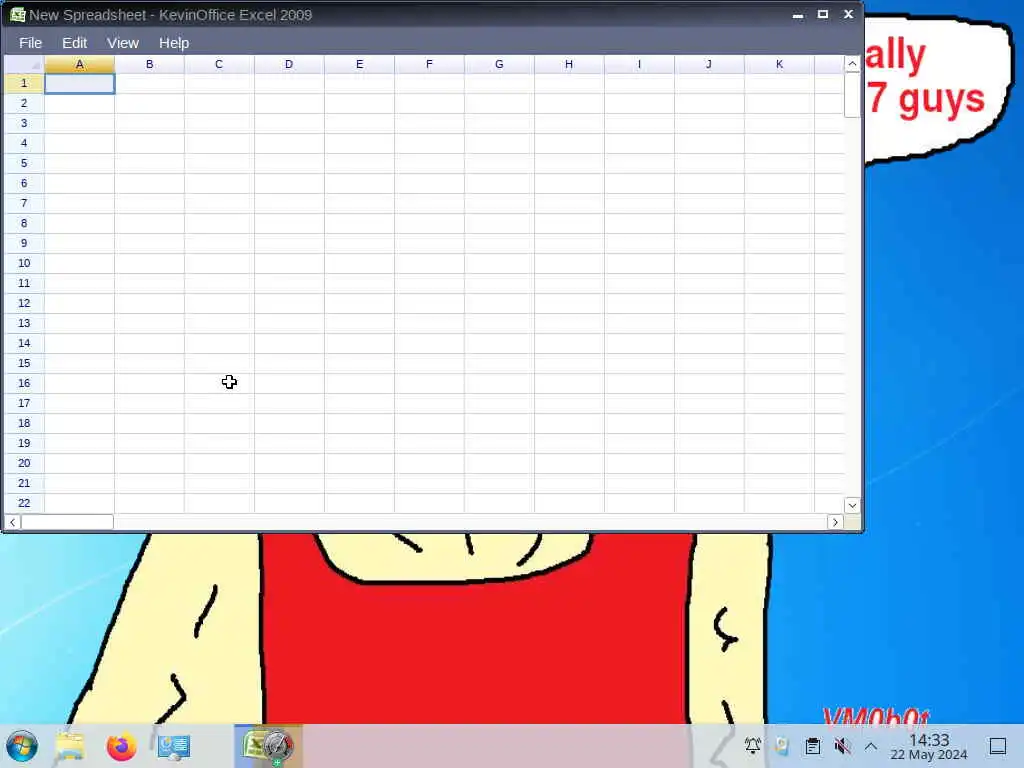Launch Firefox from the taskbar
Viewport: 1024px width, 768px height.
click(x=121, y=746)
